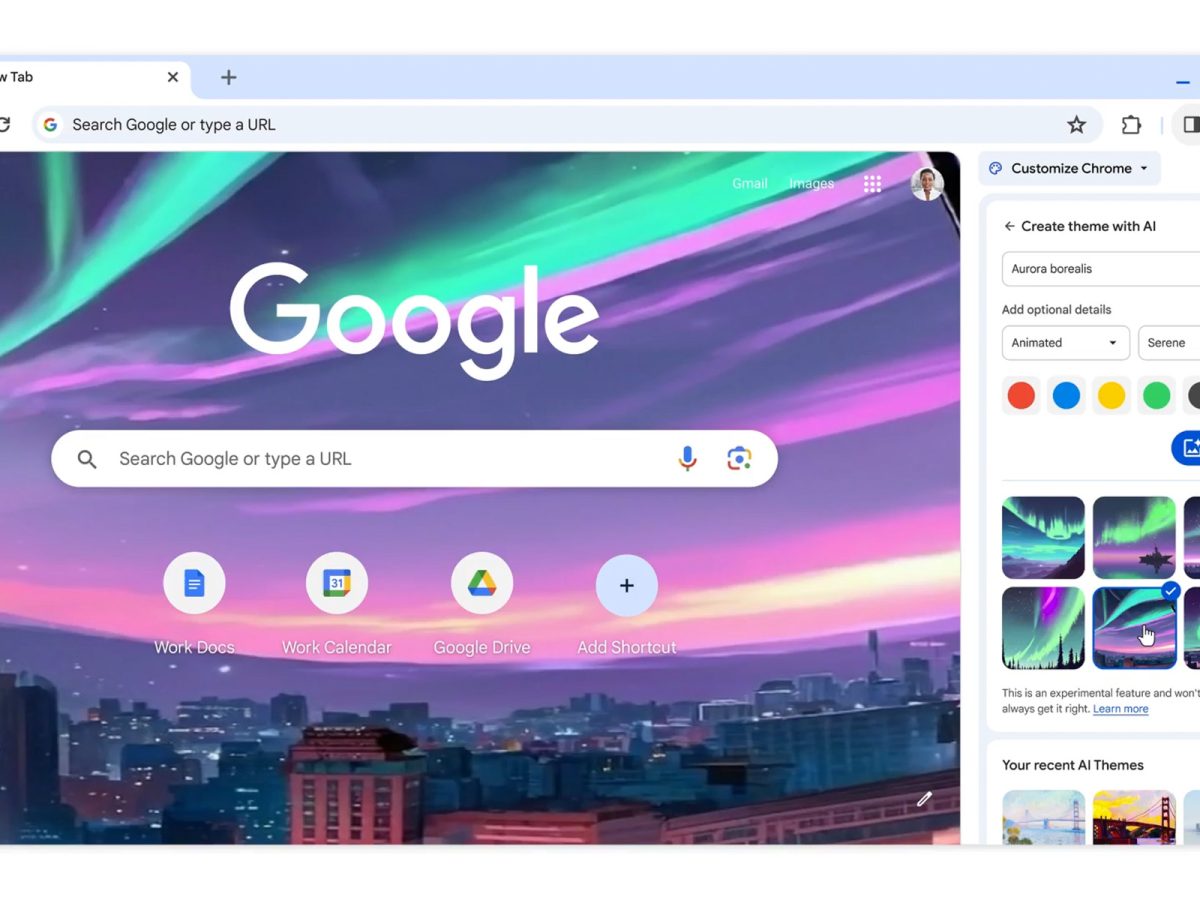The image size is (1200, 900).
Task: Choose aurora with floating island thumbnail
Action: [1134, 538]
